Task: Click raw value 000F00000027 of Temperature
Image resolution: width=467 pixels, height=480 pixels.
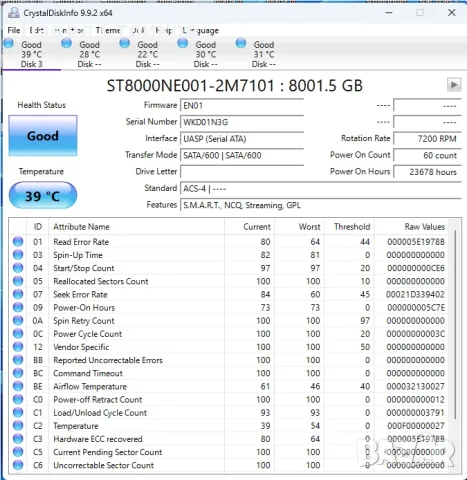Action: (x=416, y=426)
